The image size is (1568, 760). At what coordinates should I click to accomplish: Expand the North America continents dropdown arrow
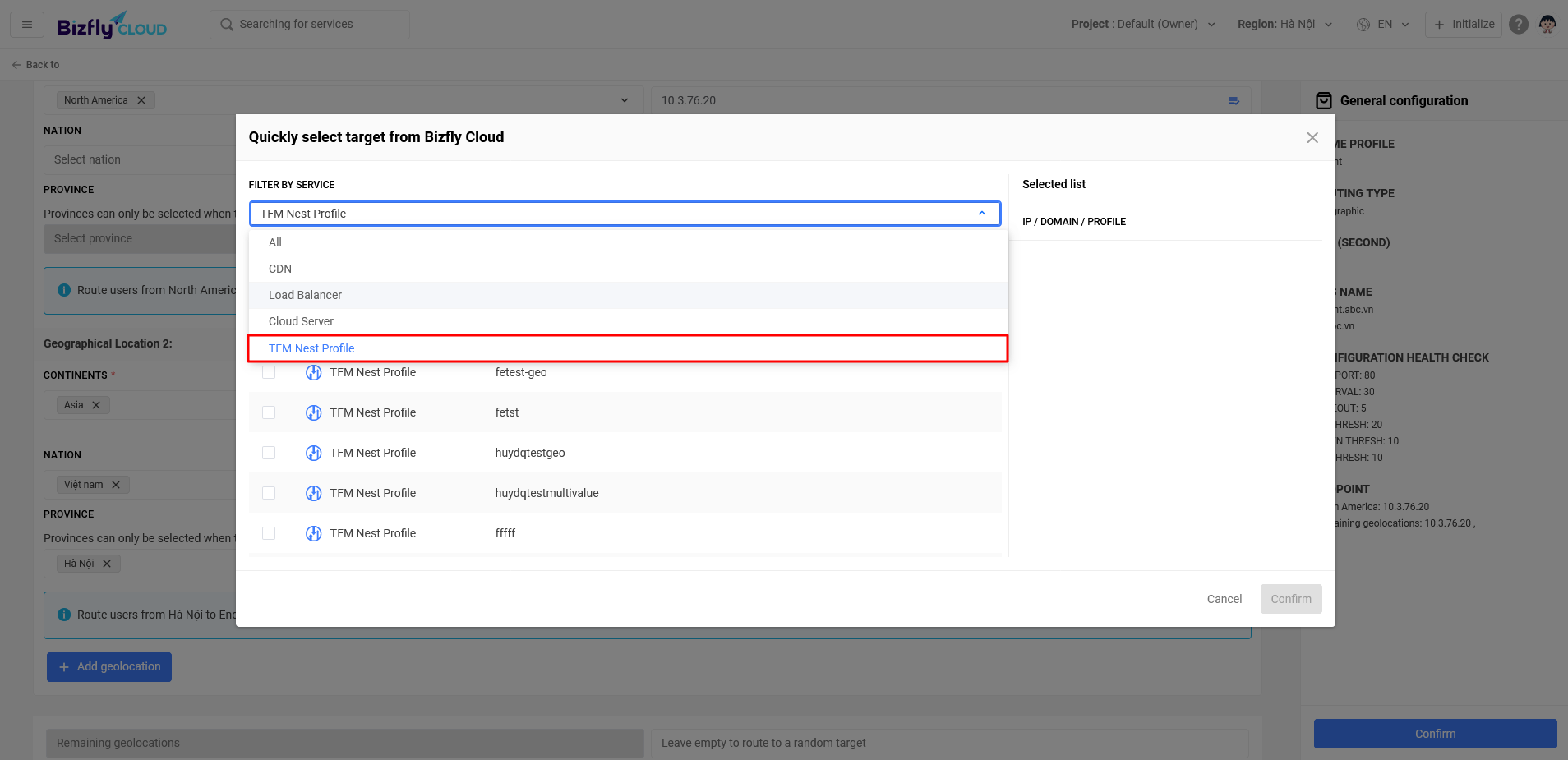pos(625,100)
